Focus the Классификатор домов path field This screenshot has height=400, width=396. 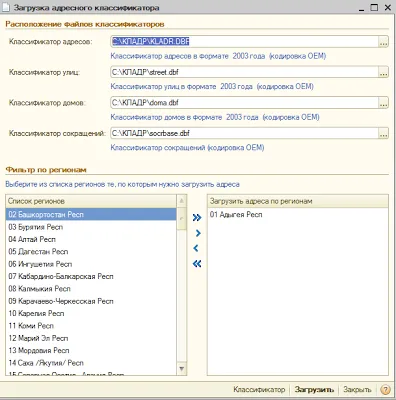click(x=244, y=103)
